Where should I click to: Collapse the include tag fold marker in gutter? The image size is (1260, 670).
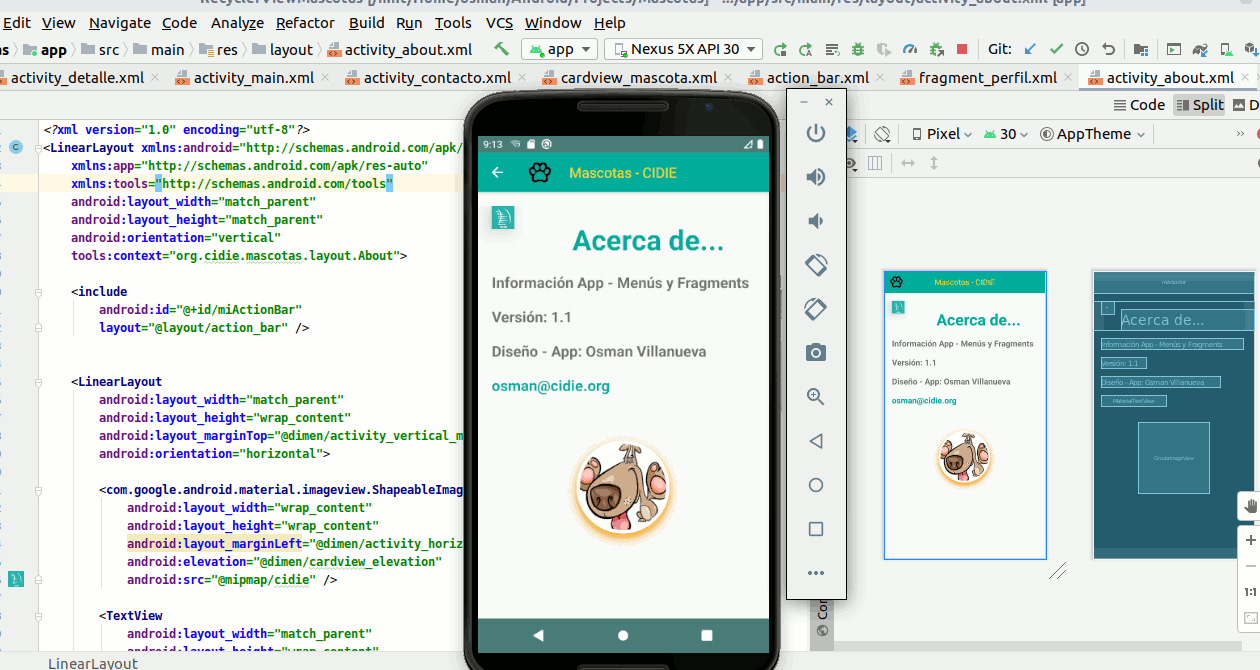(x=39, y=292)
